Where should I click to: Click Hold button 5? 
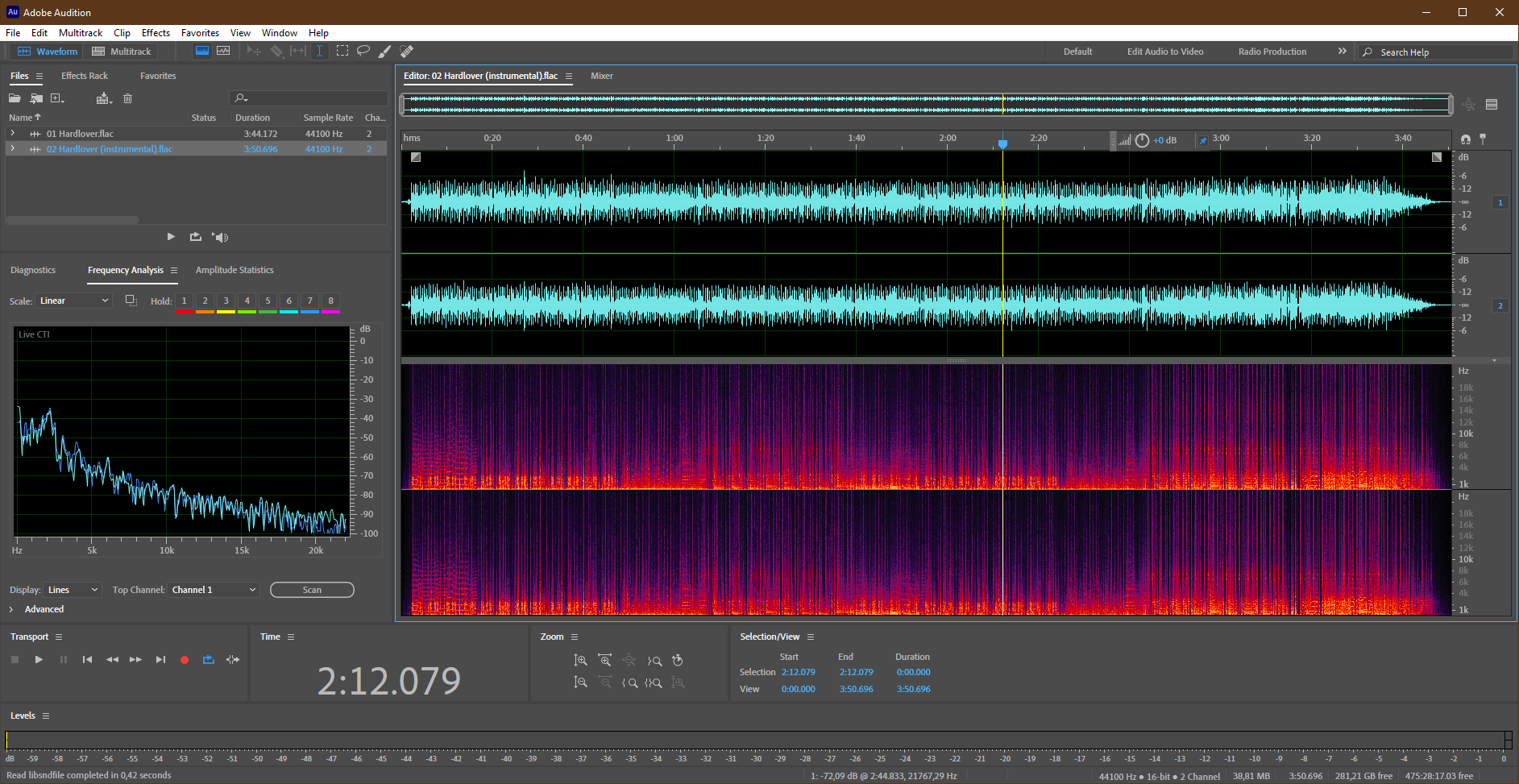268,301
